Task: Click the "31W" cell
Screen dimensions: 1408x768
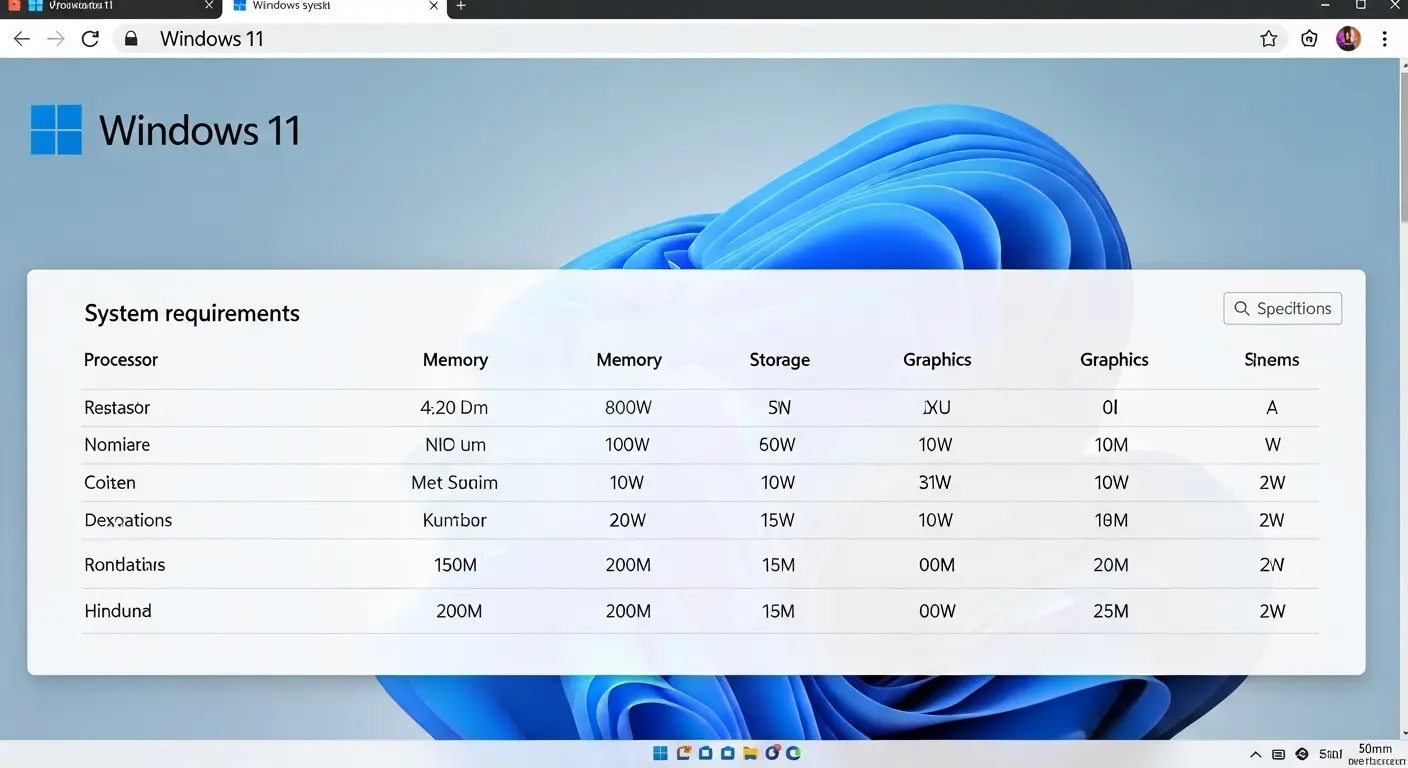Action: point(935,483)
